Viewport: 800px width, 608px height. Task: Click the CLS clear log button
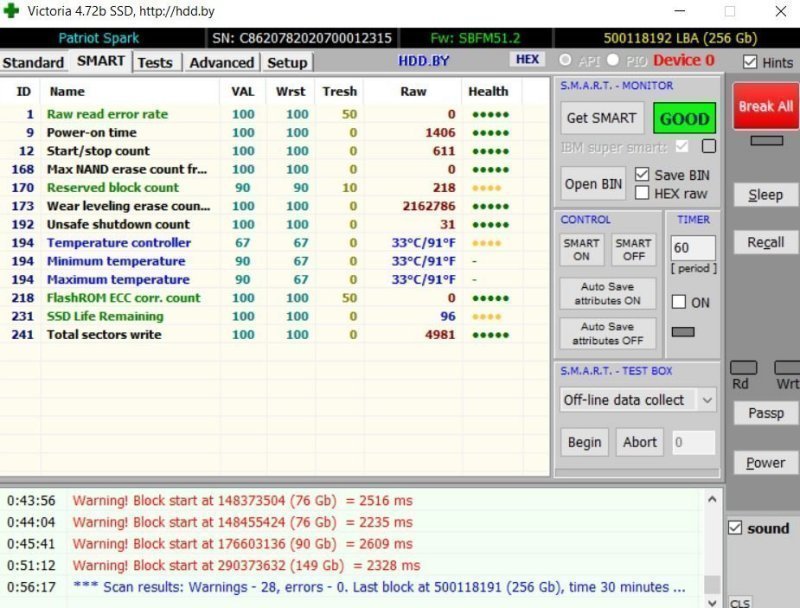point(739,602)
